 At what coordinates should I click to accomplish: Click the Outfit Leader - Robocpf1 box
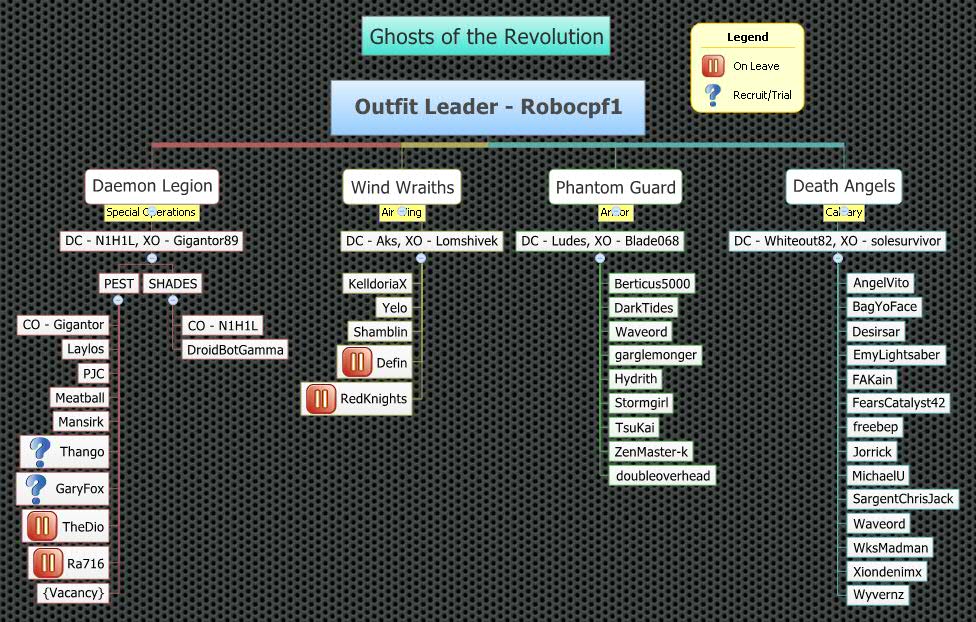(487, 107)
